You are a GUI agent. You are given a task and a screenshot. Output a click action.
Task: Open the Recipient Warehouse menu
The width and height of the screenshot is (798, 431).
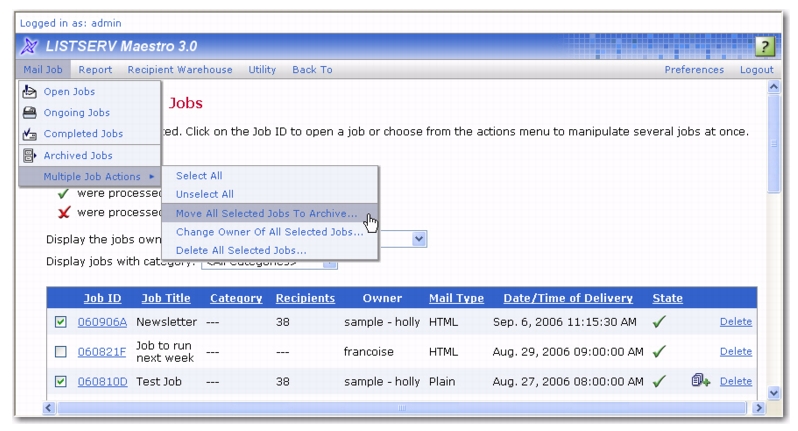coord(180,70)
